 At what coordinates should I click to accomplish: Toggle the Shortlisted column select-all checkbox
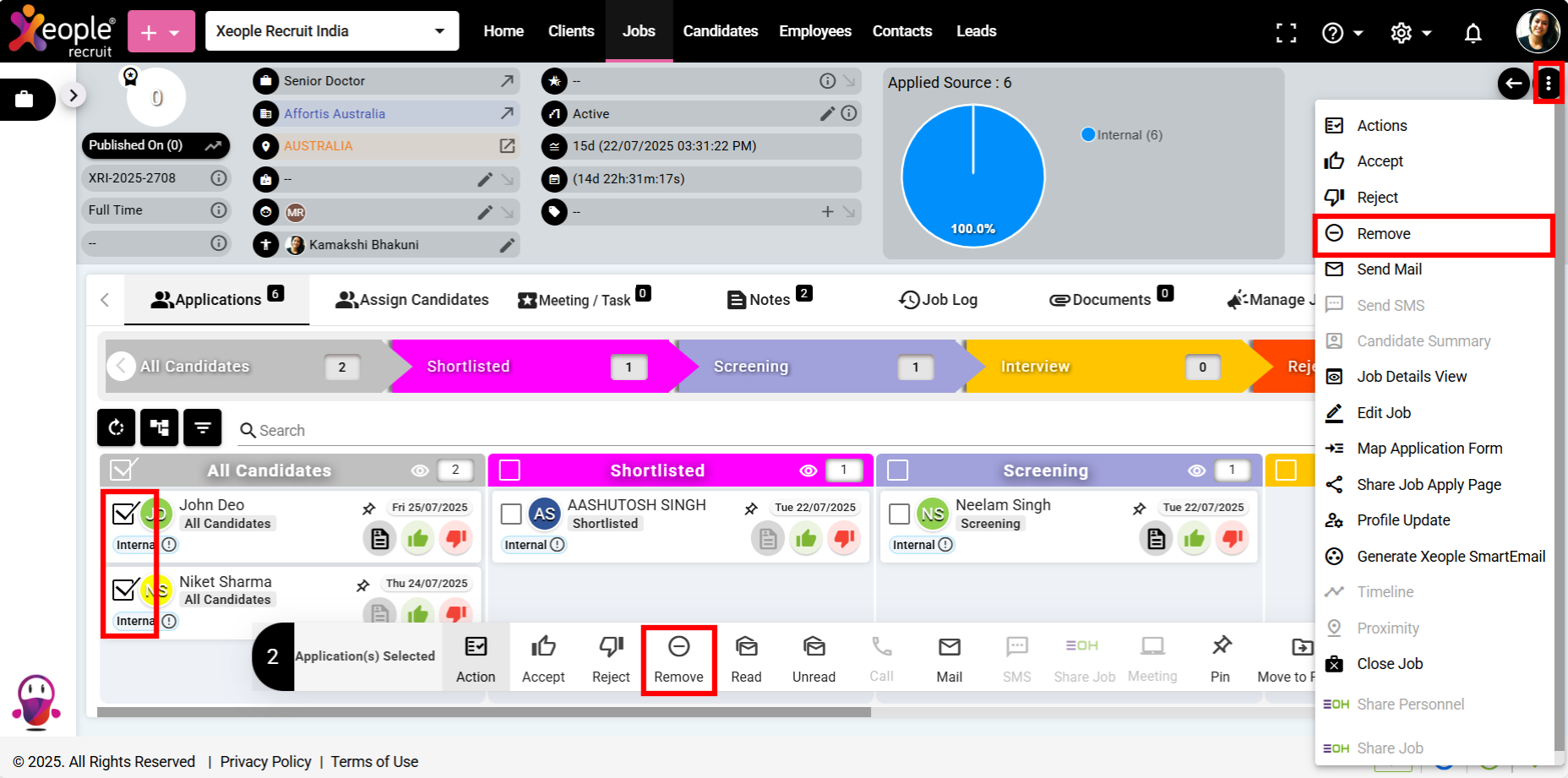click(509, 470)
